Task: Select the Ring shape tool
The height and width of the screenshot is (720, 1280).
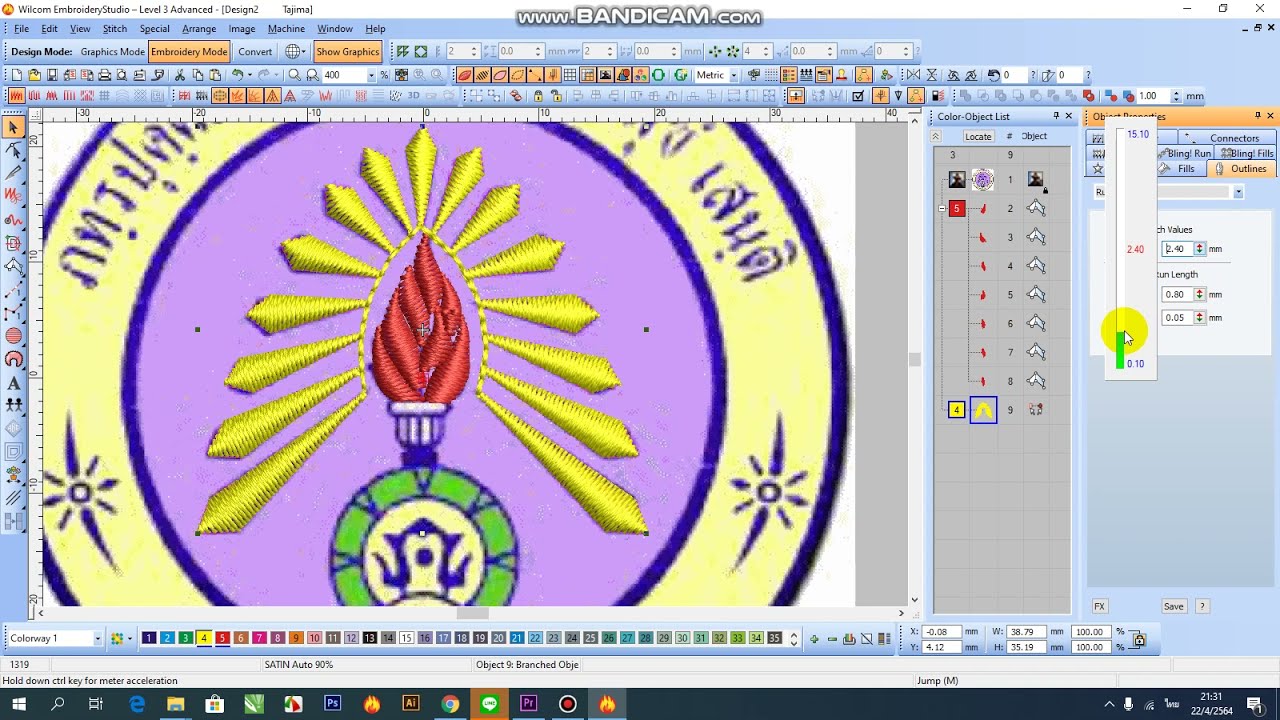Action: (14, 359)
